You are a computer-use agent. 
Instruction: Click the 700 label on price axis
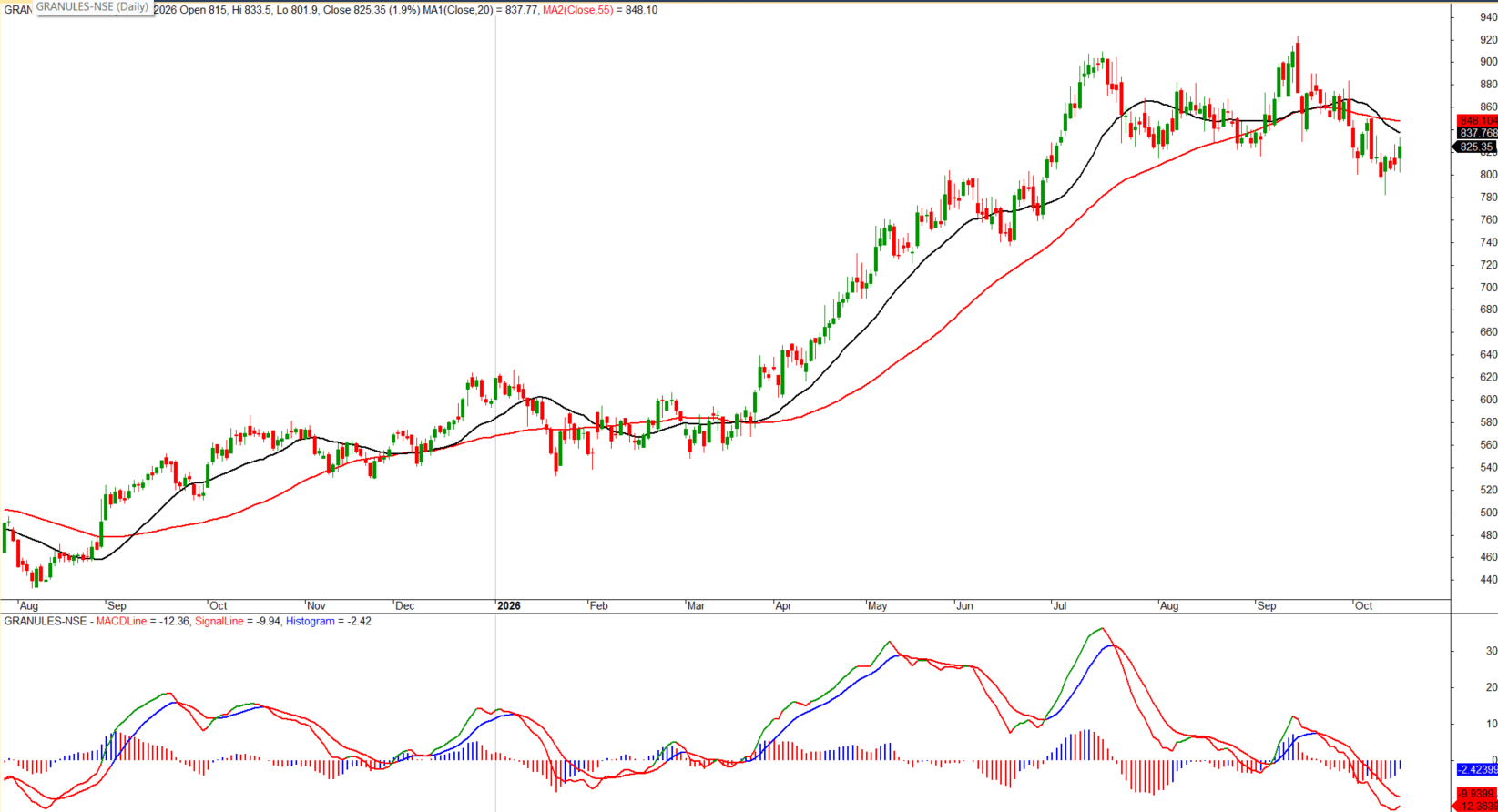pos(1488,288)
